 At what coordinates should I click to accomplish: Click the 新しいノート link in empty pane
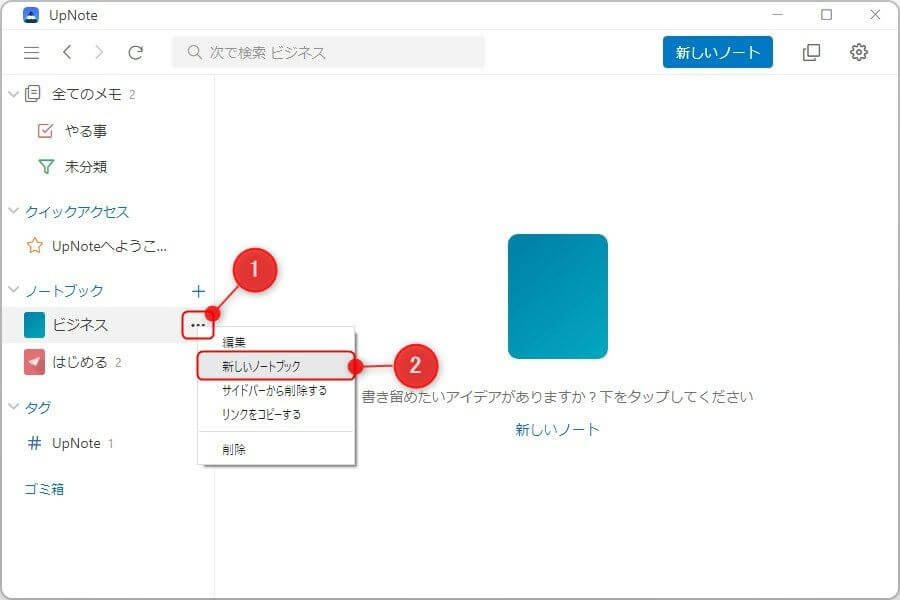pos(557,429)
